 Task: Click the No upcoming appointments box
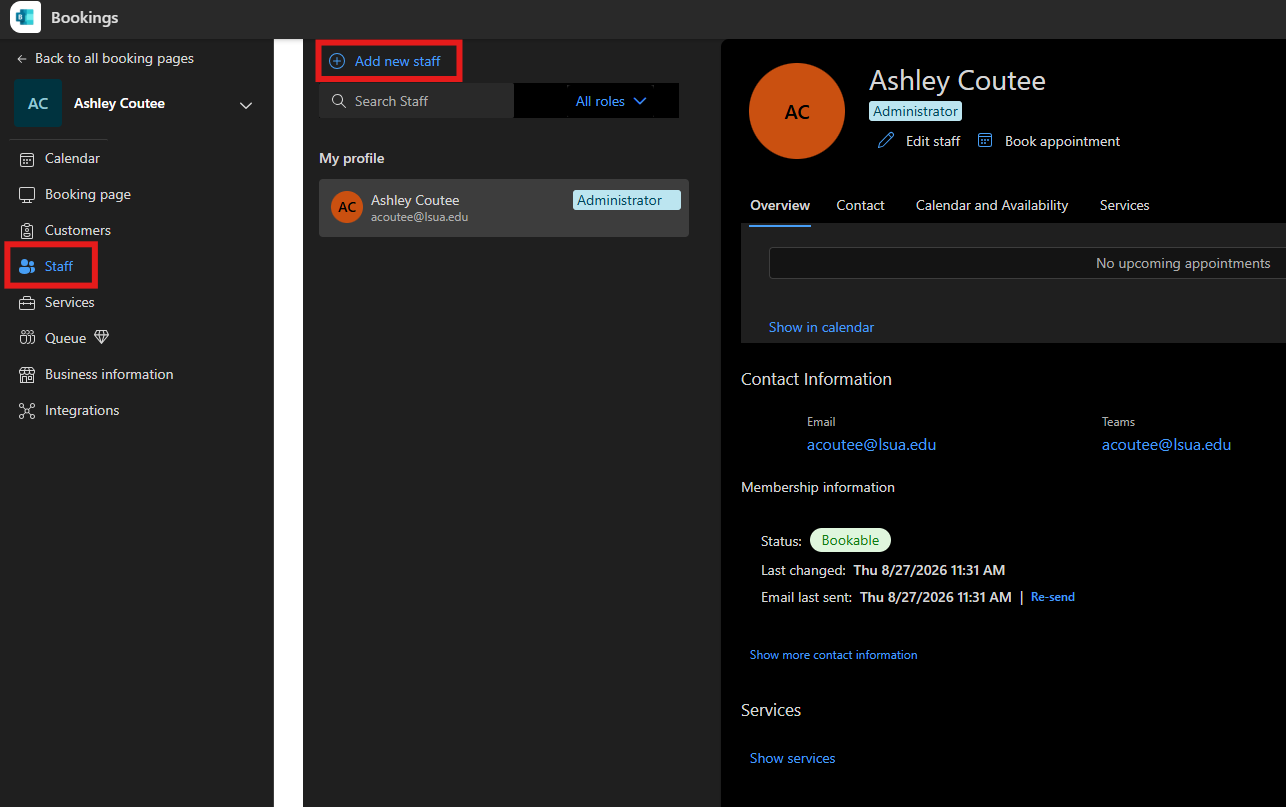click(1027, 263)
